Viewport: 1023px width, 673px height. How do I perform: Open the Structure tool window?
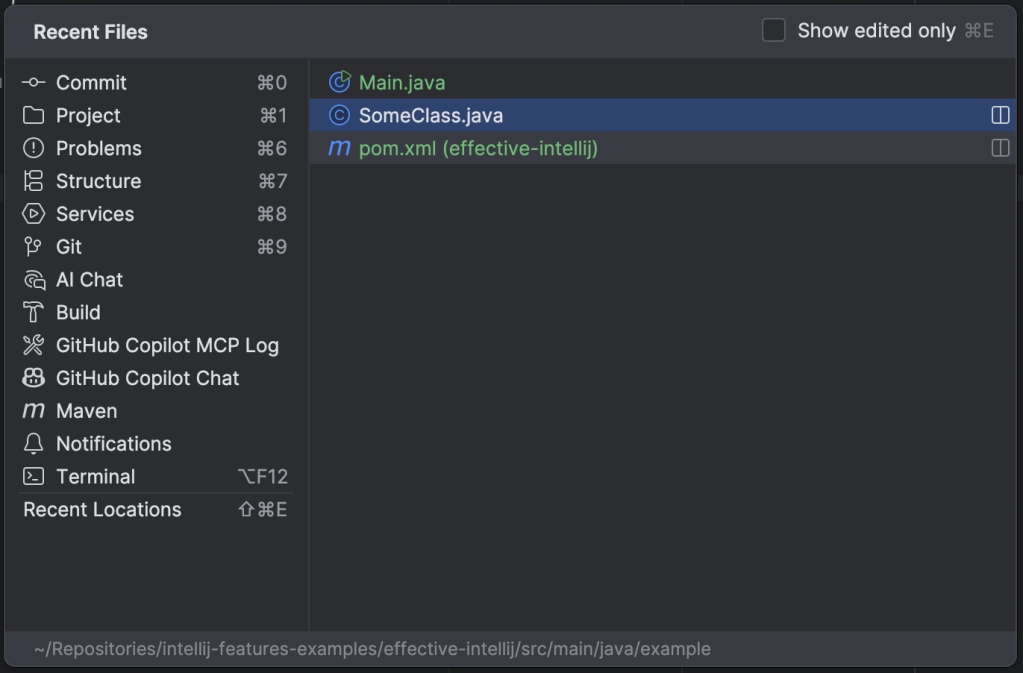tap(100, 181)
